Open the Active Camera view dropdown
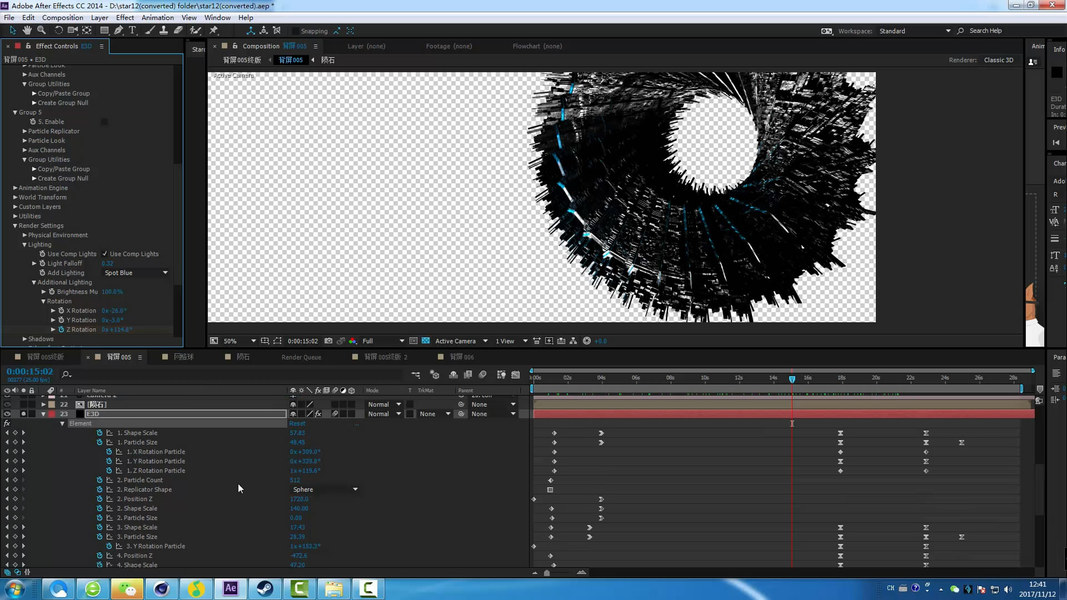The width and height of the screenshot is (1067, 600). 461,341
